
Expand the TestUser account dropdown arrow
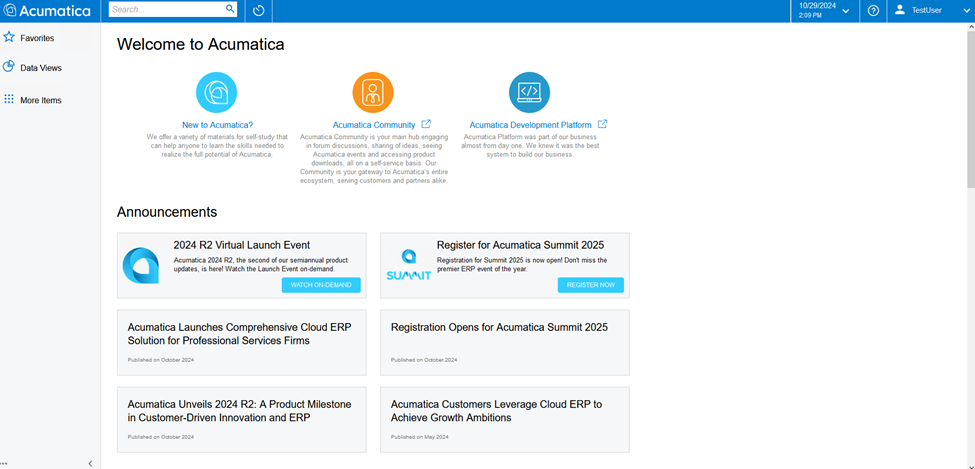[x=964, y=11]
